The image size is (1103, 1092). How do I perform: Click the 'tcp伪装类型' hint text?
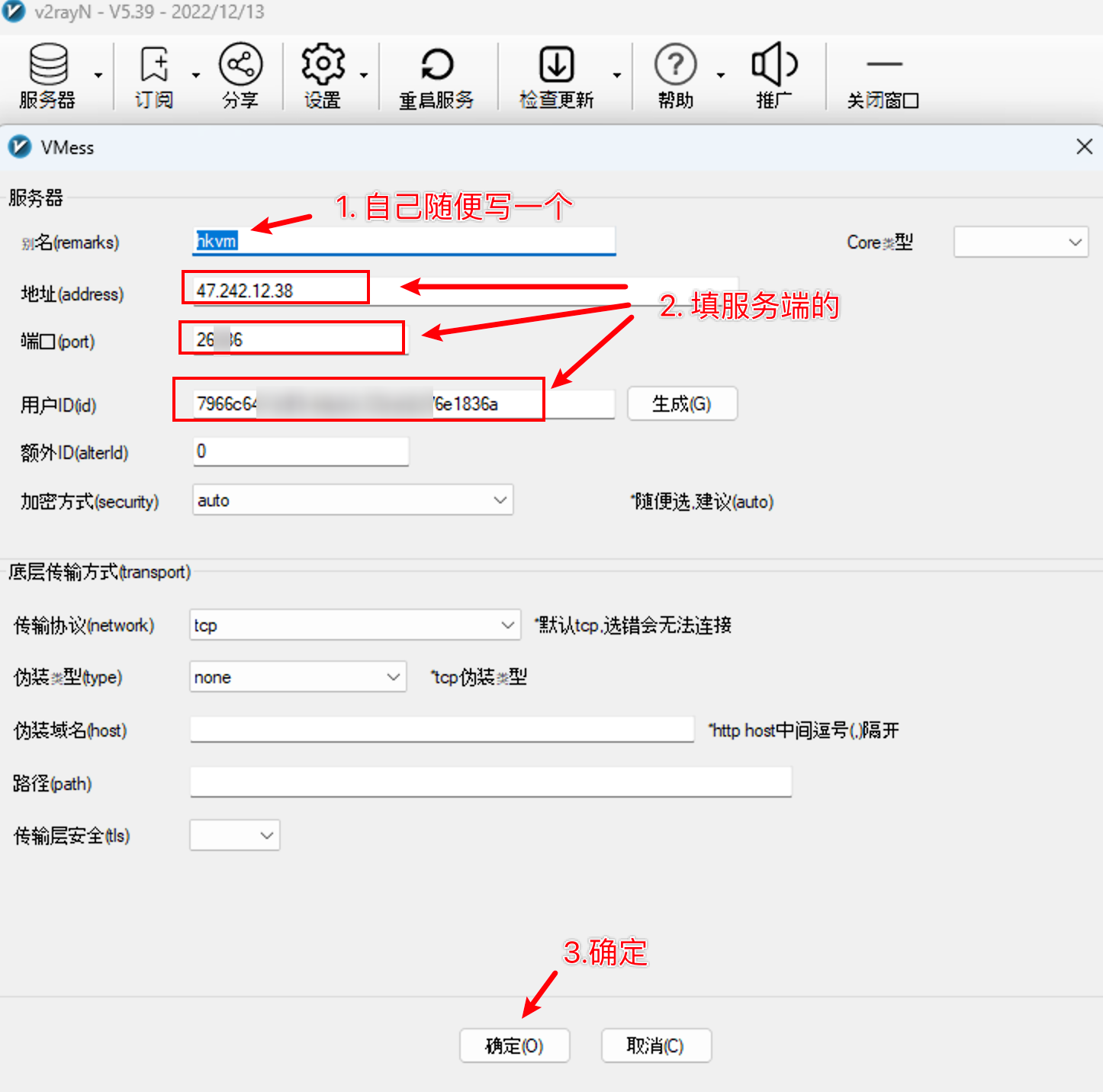click(x=479, y=677)
